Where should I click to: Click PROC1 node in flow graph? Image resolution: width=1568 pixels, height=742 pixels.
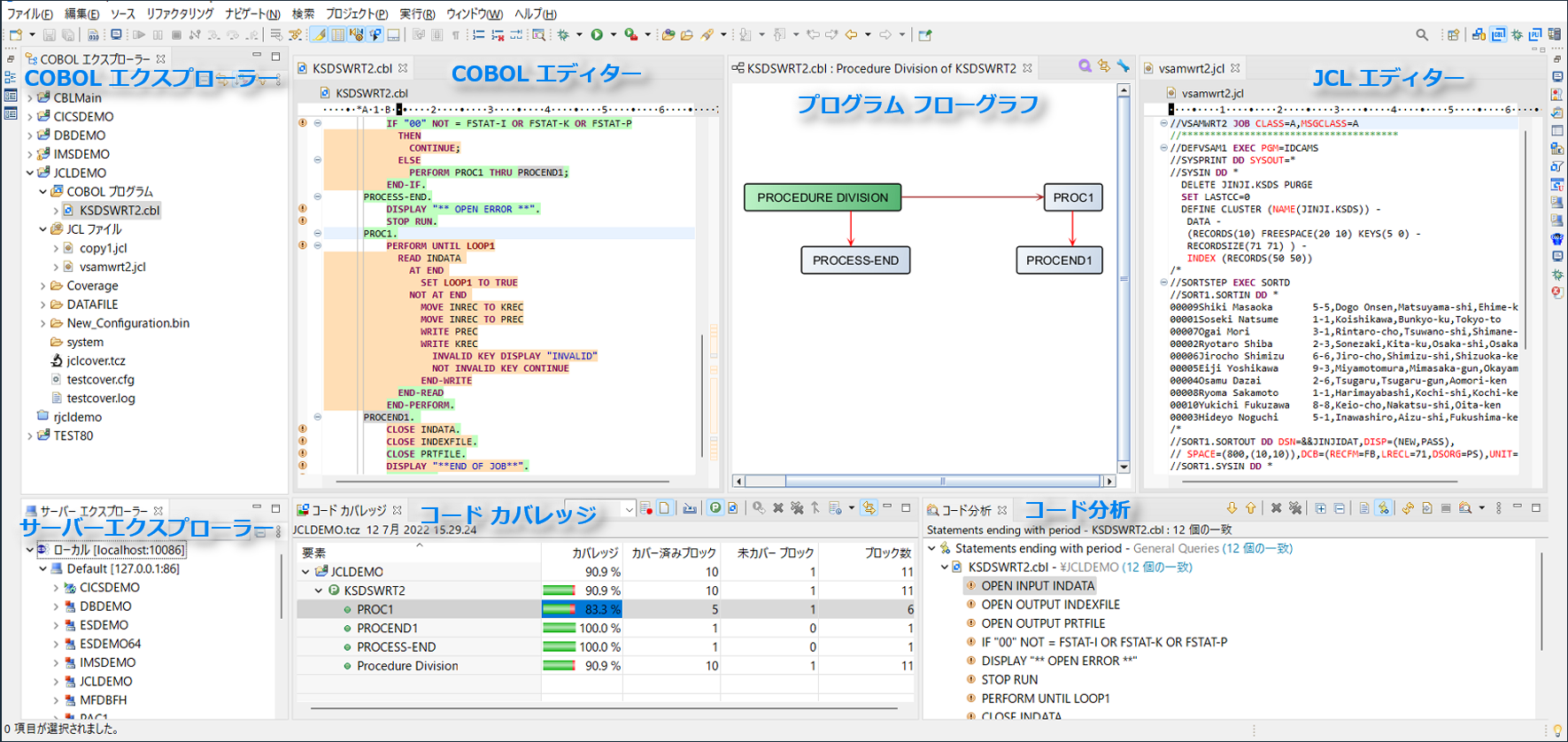[1073, 197]
